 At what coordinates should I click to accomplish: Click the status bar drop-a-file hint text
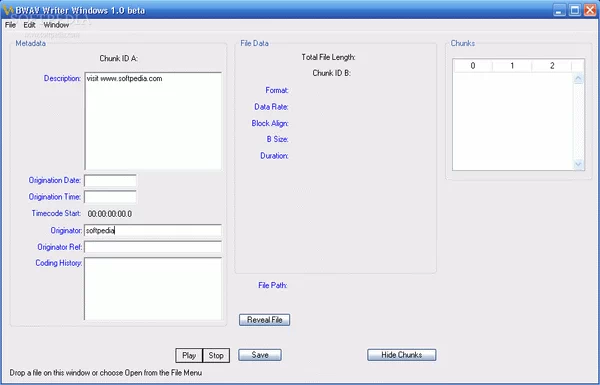point(106,373)
